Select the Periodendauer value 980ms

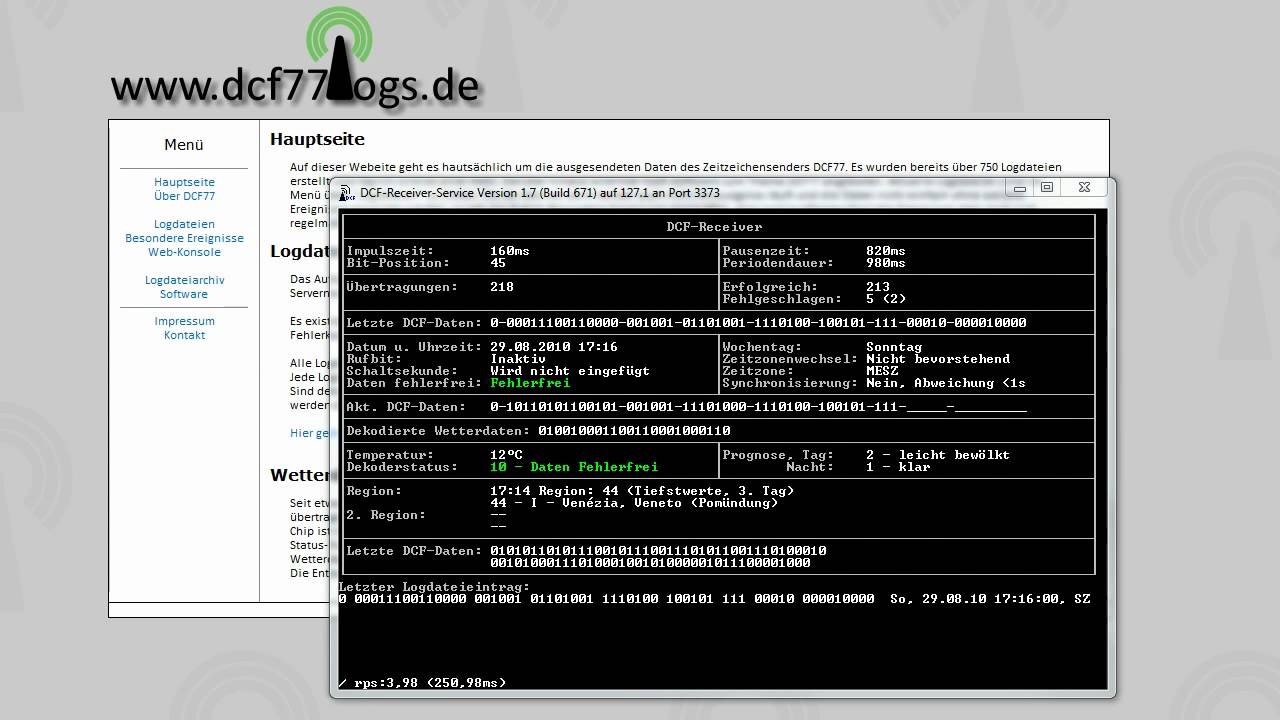[x=886, y=263]
